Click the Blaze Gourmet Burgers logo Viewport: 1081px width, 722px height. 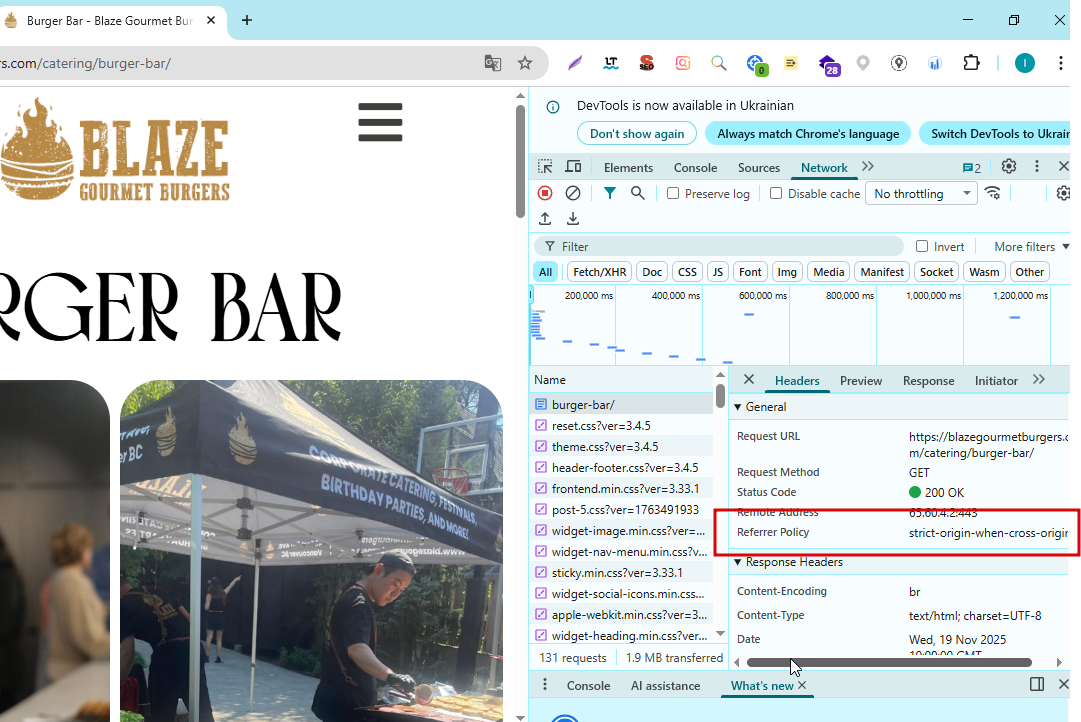[x=114, y=150]
